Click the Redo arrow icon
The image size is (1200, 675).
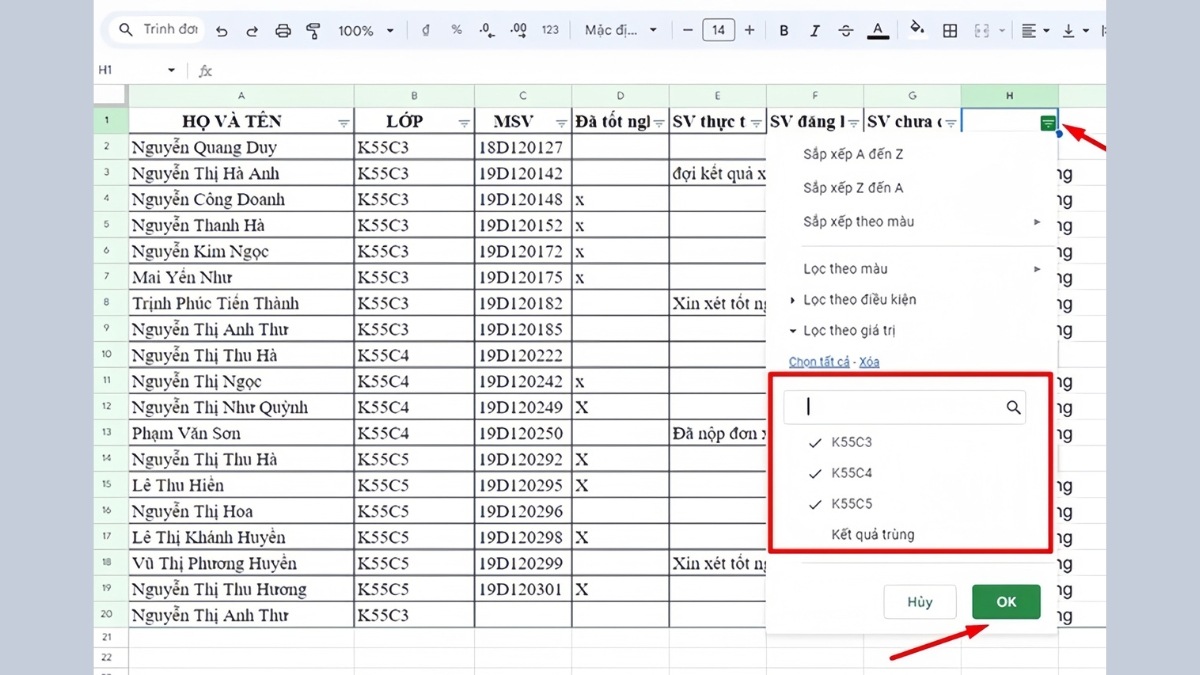tap(250, 31)
